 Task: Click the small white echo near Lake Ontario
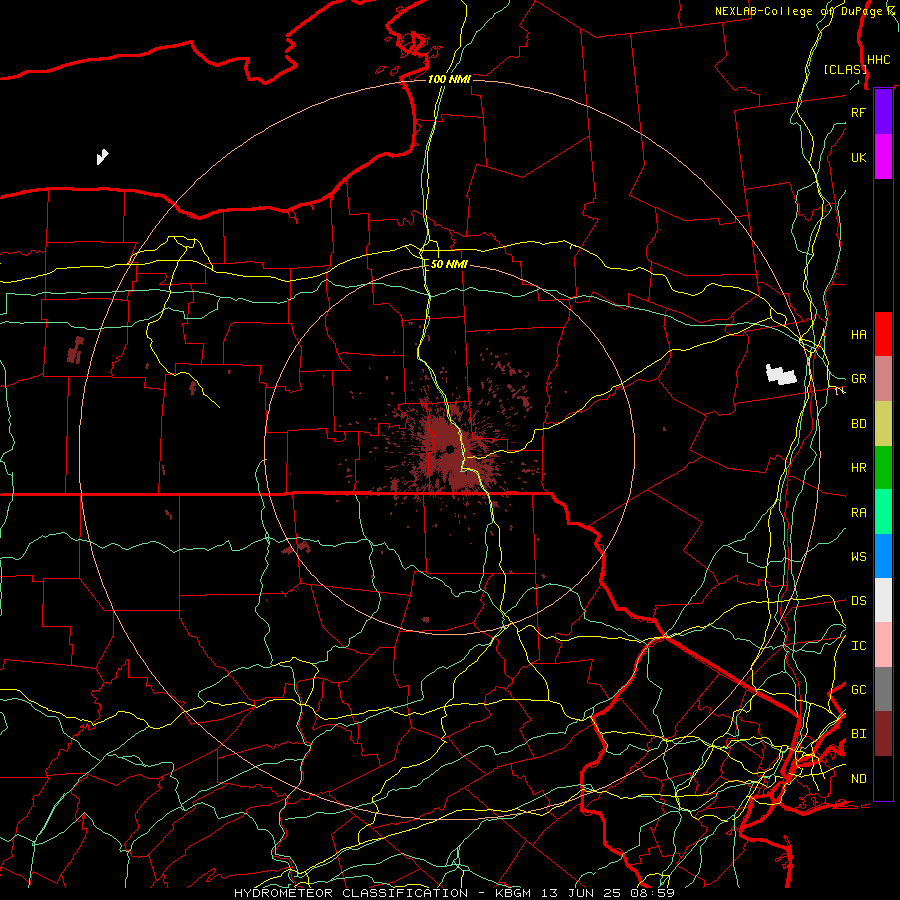tap(102, 157)
